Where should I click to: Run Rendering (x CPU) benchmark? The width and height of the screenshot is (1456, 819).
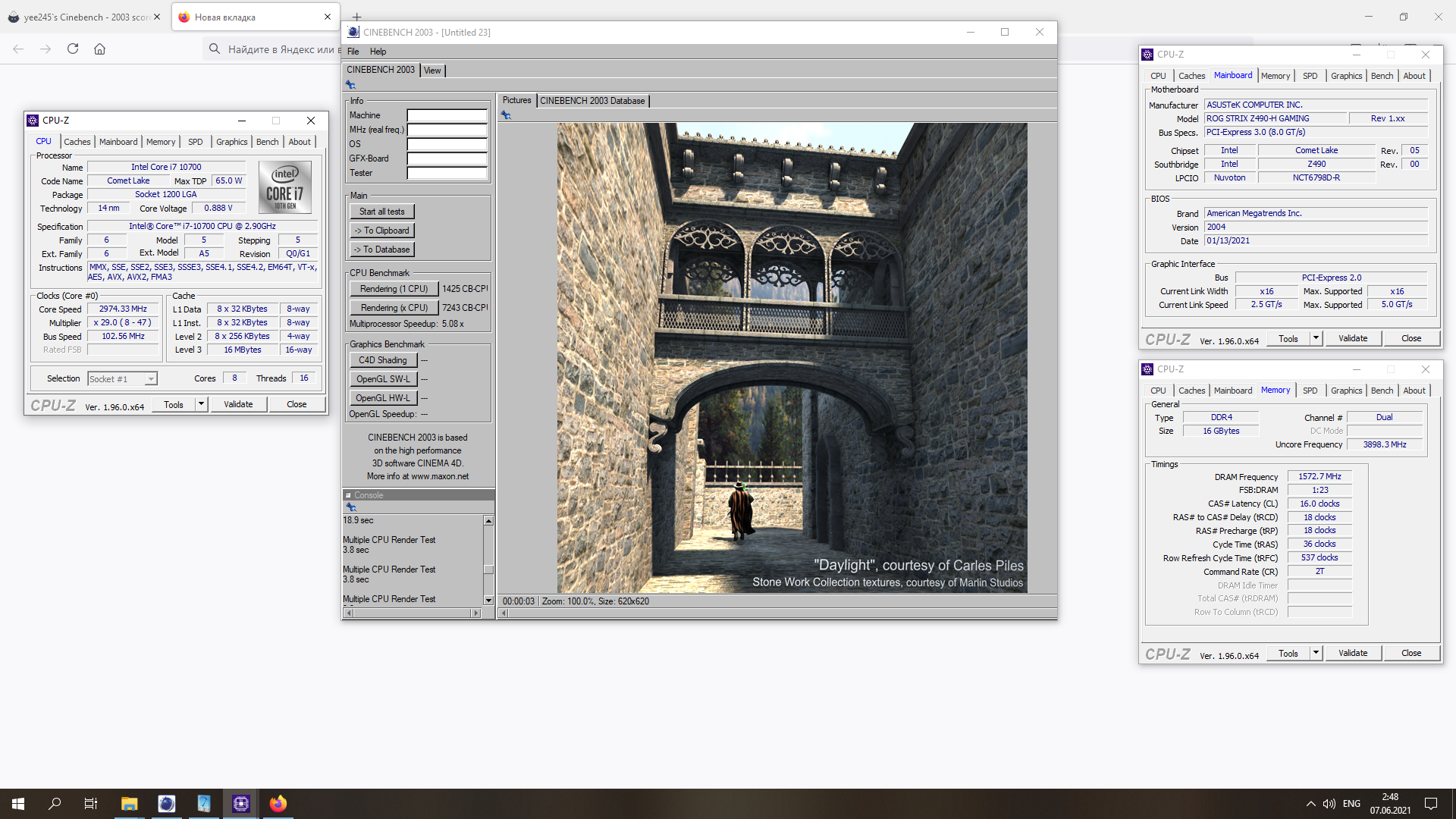394,308
